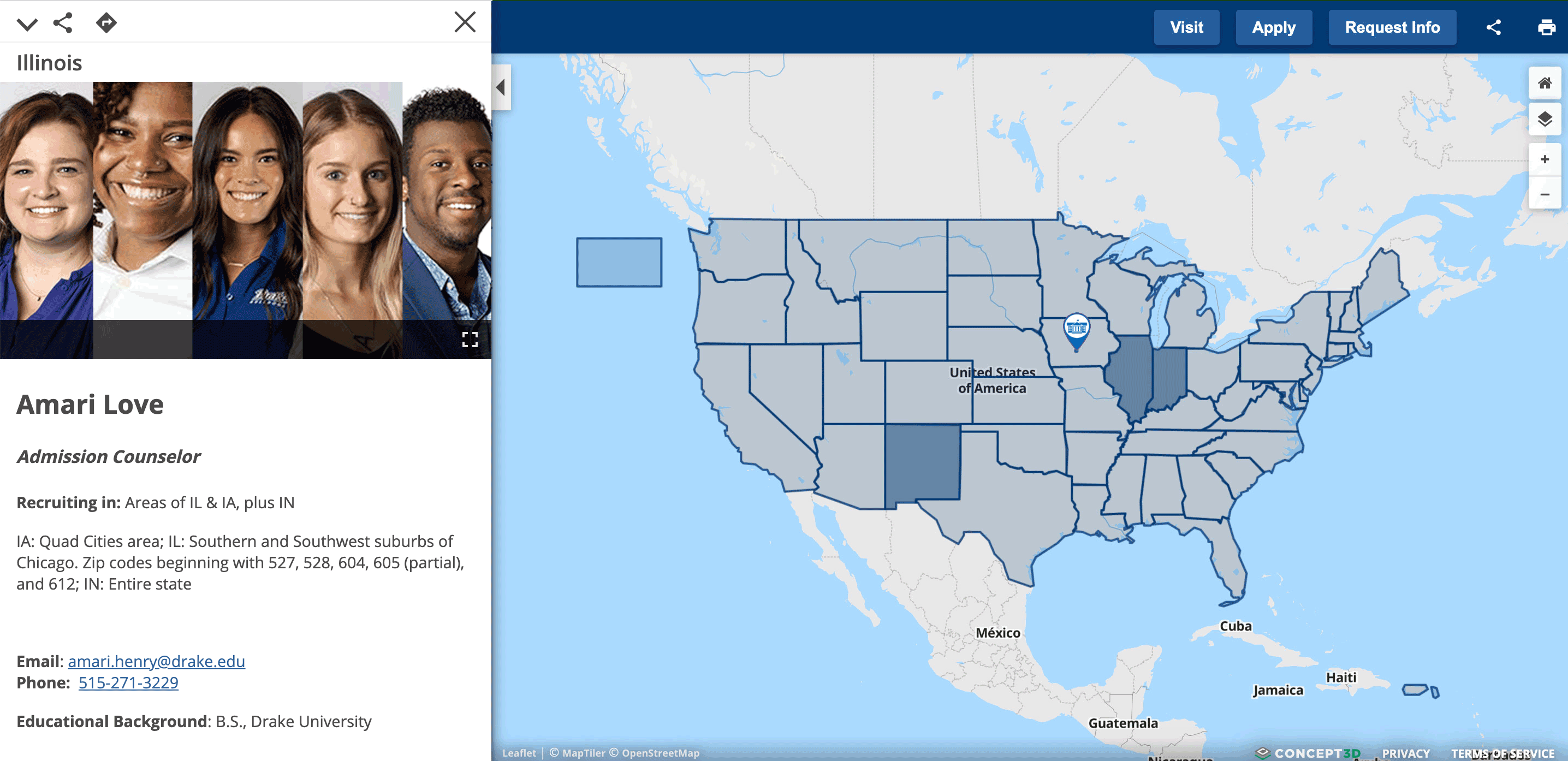The height and width of the screenshot is (761, 1568).
Task: Click the share icon in the info panel
Action: coord(63,23)
